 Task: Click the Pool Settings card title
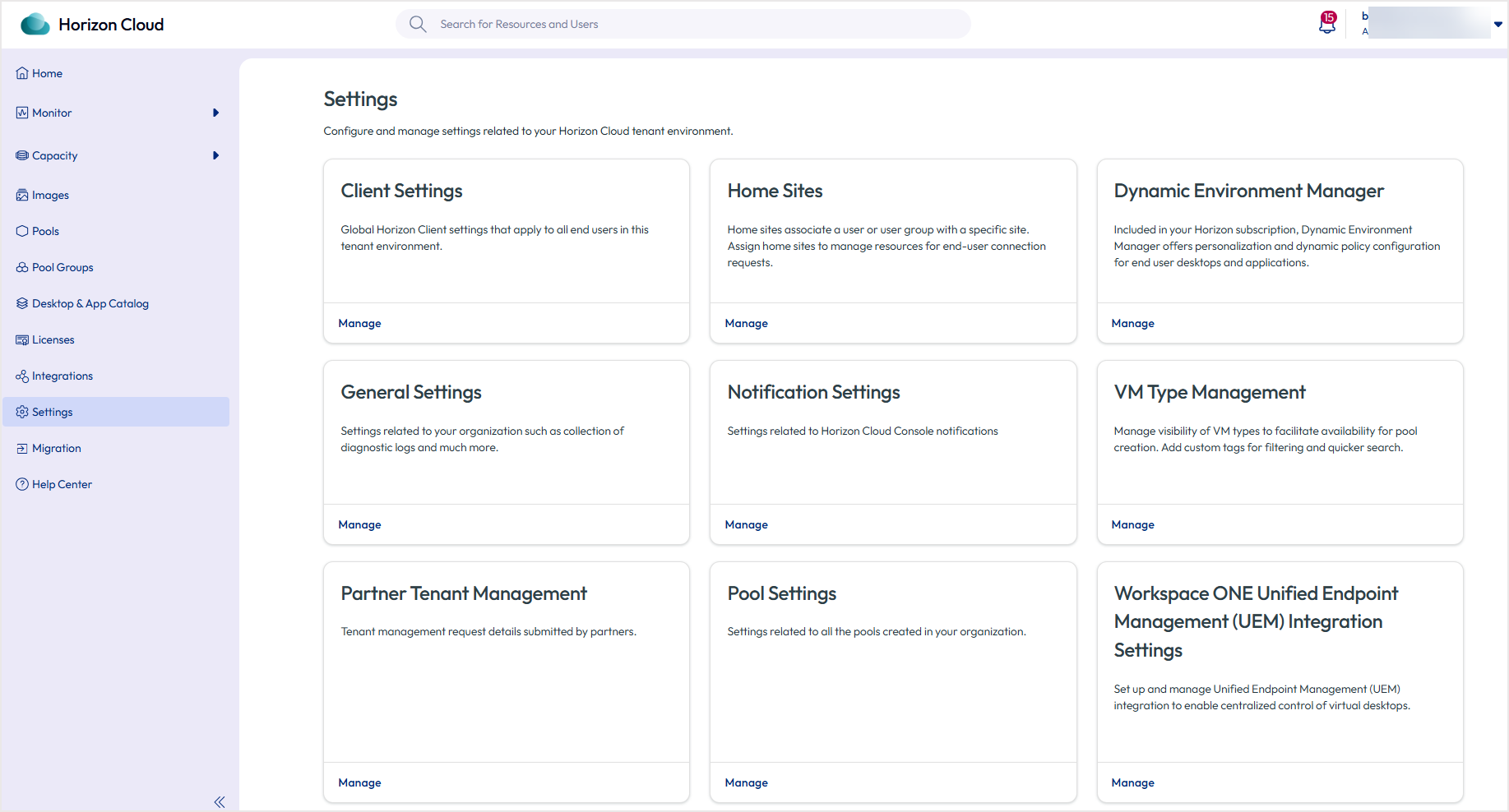point(781,593)
